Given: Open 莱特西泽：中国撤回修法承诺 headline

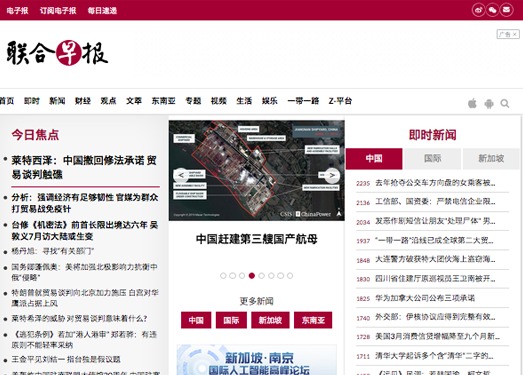Looking at the screenshot, I should pos(84,167).
